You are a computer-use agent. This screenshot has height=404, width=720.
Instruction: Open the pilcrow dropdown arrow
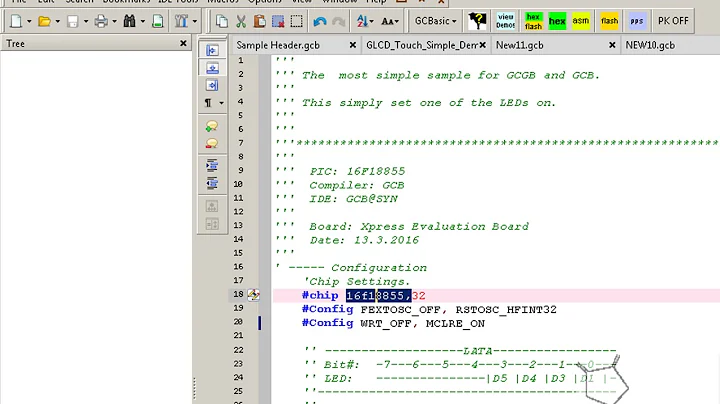[x=221, y=103]
